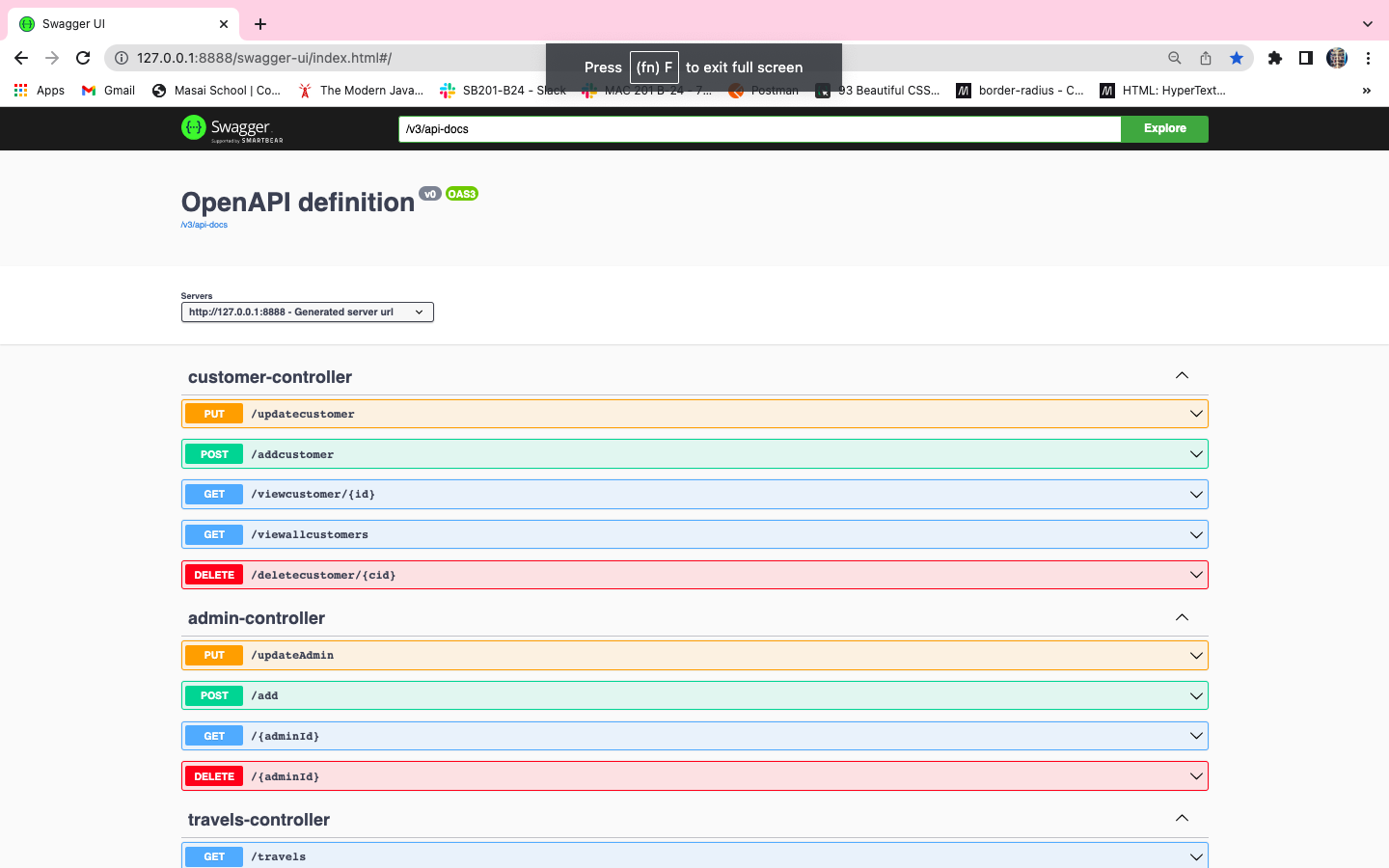Open the Chrome extensions puzzle icon
This screenshot has height=868, width=1389.
1275,58
